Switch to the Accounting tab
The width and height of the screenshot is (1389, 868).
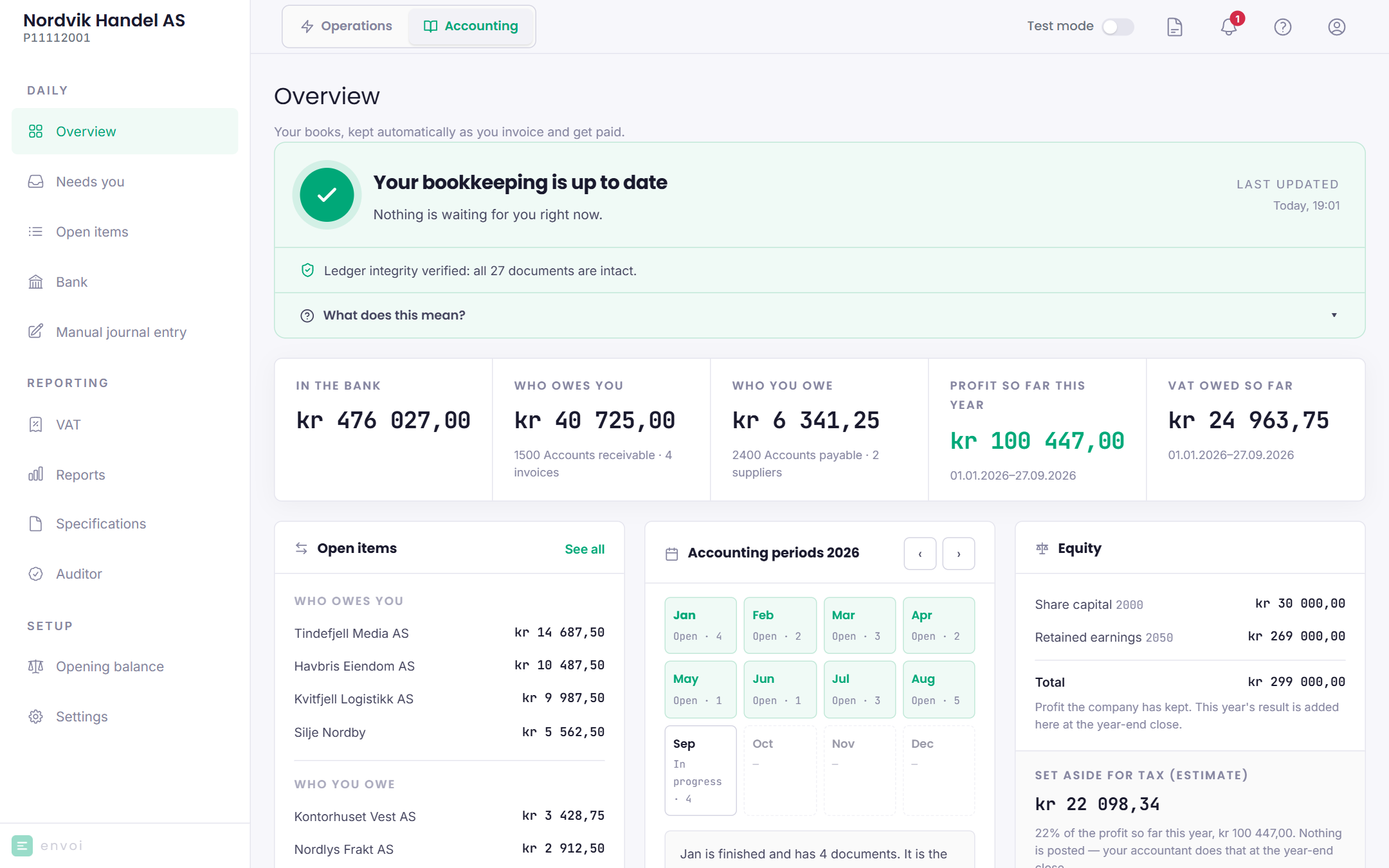[471, 26]
